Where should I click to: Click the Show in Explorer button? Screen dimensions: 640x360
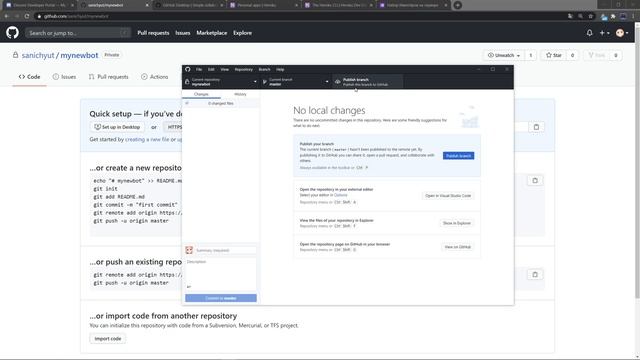457,223
